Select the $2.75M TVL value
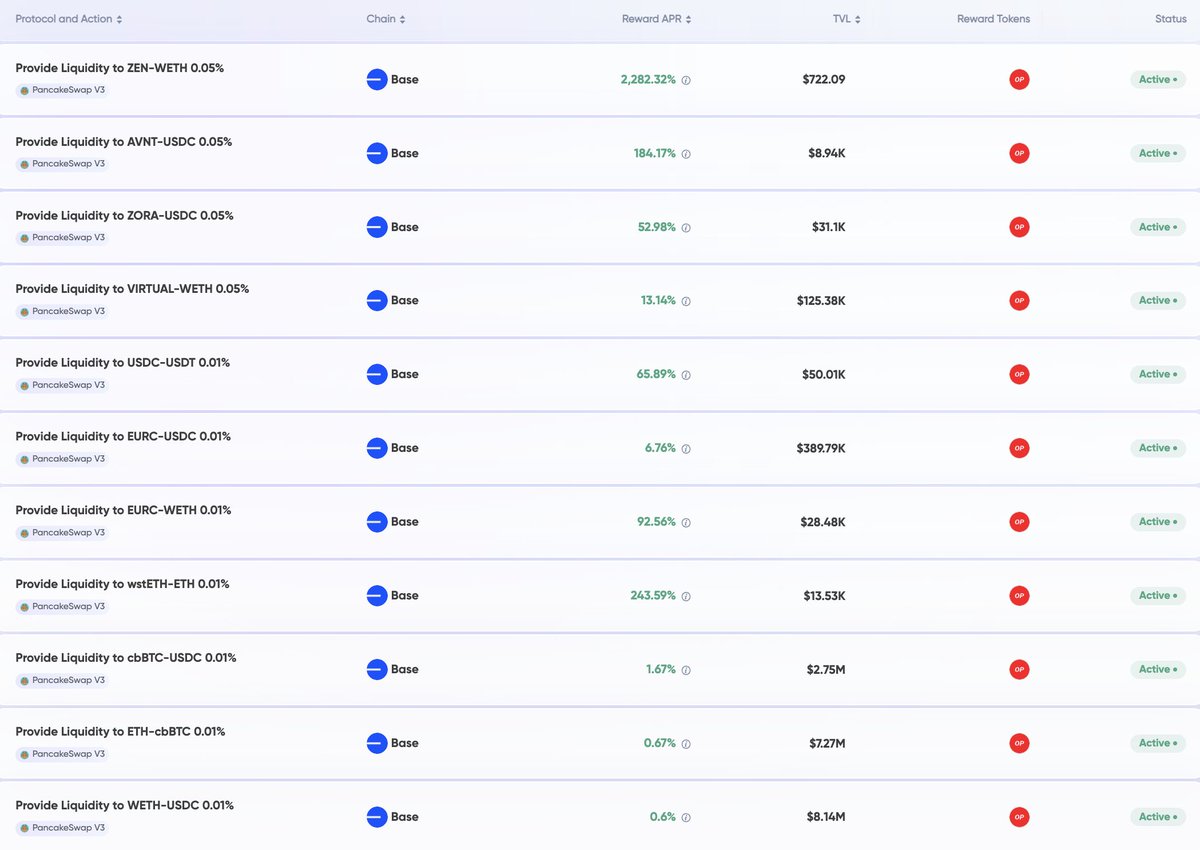Screen dimensions: 1200x850 point(826,669)
